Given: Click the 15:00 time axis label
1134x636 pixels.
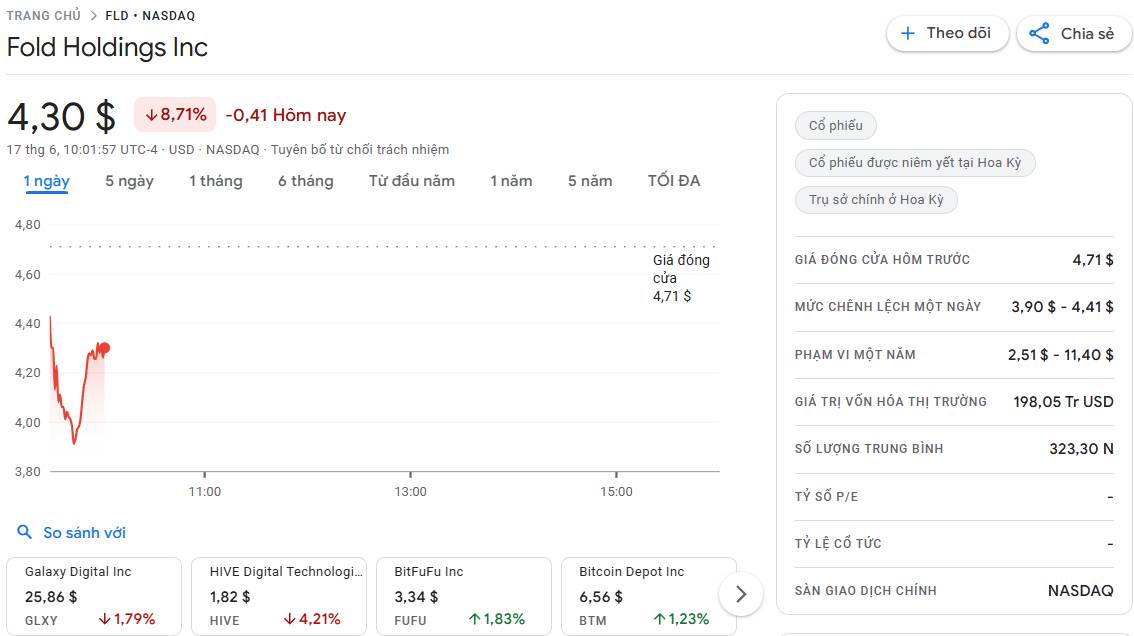Looking at the screenshot, I should click(616, 491).
